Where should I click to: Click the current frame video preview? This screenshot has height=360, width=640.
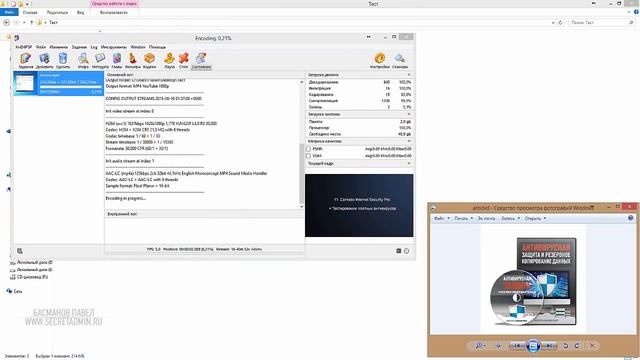(359, 205)
